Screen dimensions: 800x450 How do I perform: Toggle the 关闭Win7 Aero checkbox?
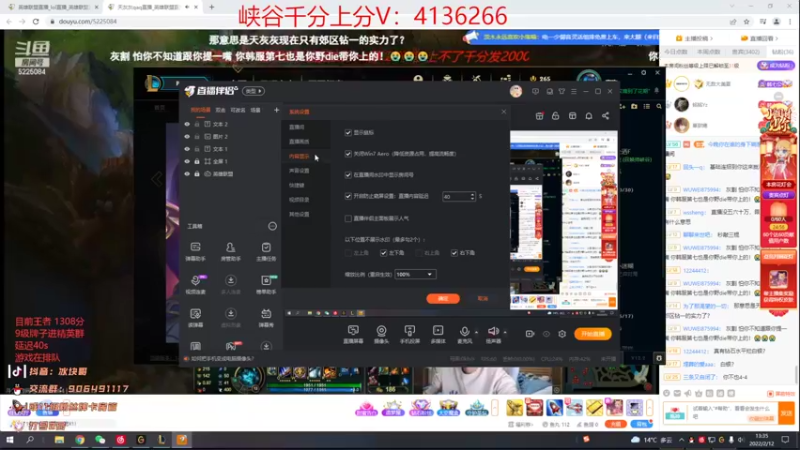click(348, 154)
